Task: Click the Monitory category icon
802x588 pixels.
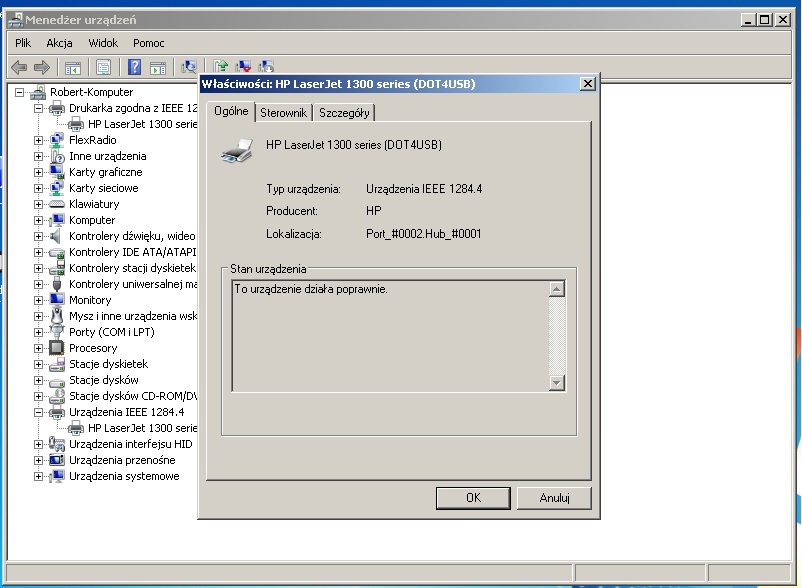Action: pyautogui.click(x=57, y=300)
